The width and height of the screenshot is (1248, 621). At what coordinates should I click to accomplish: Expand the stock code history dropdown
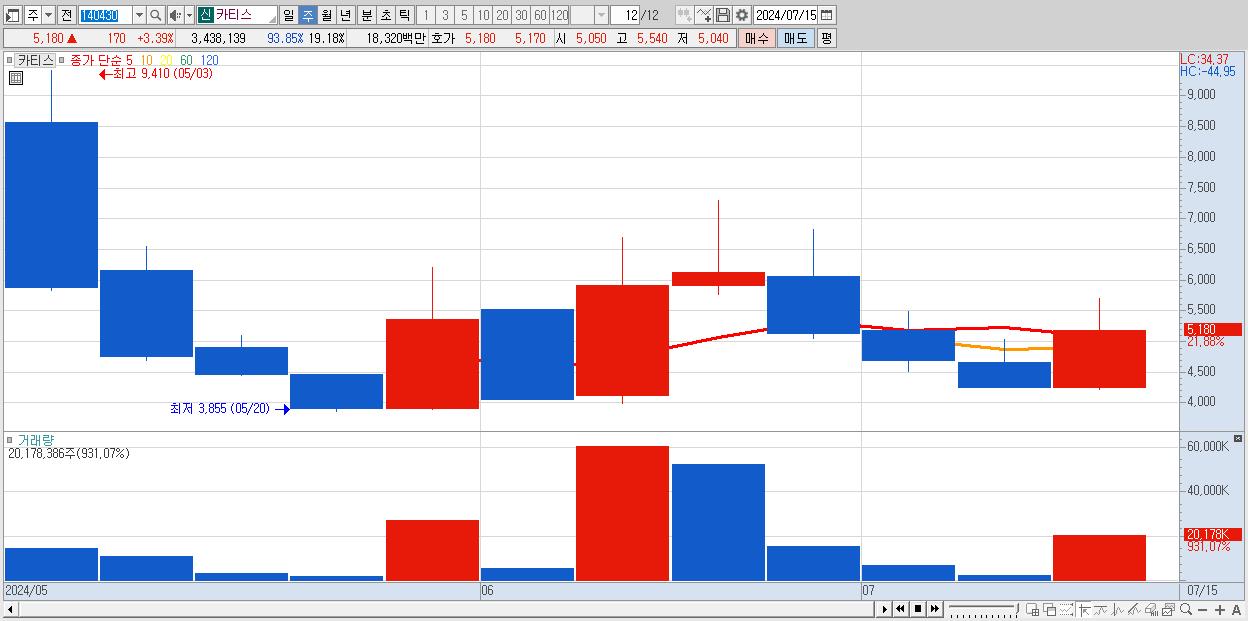139,15
